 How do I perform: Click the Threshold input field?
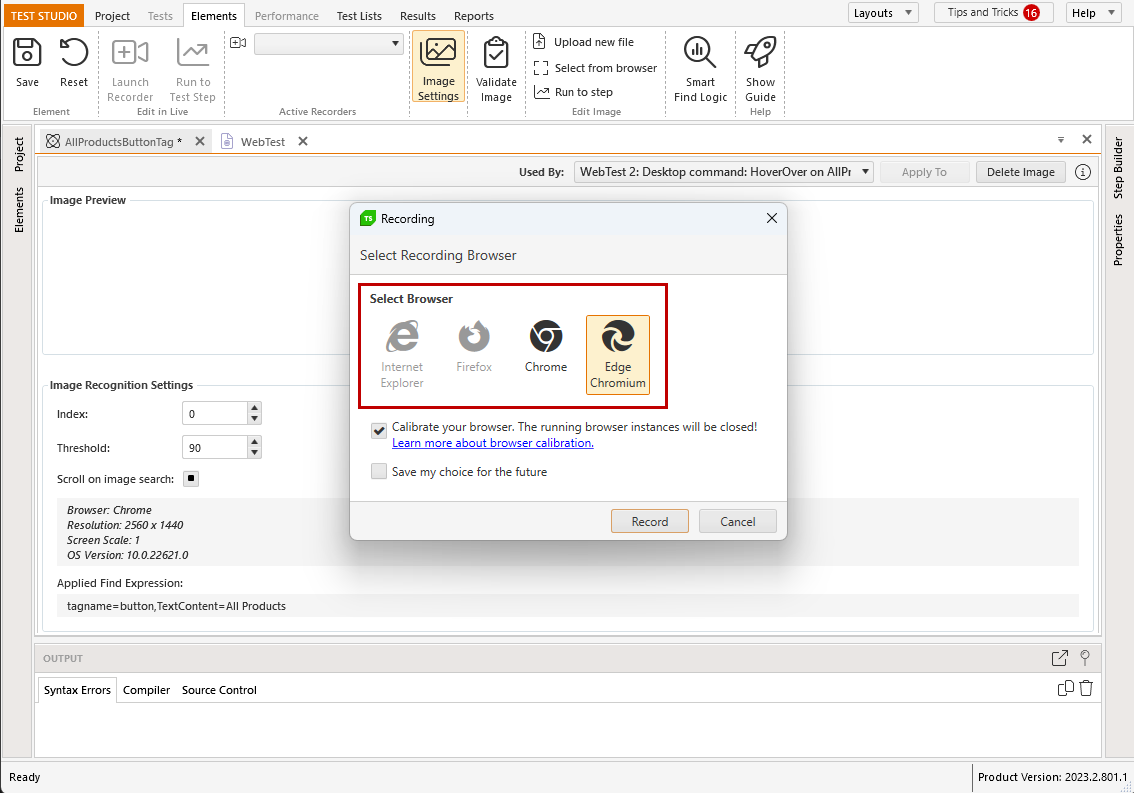click(215, 447)
